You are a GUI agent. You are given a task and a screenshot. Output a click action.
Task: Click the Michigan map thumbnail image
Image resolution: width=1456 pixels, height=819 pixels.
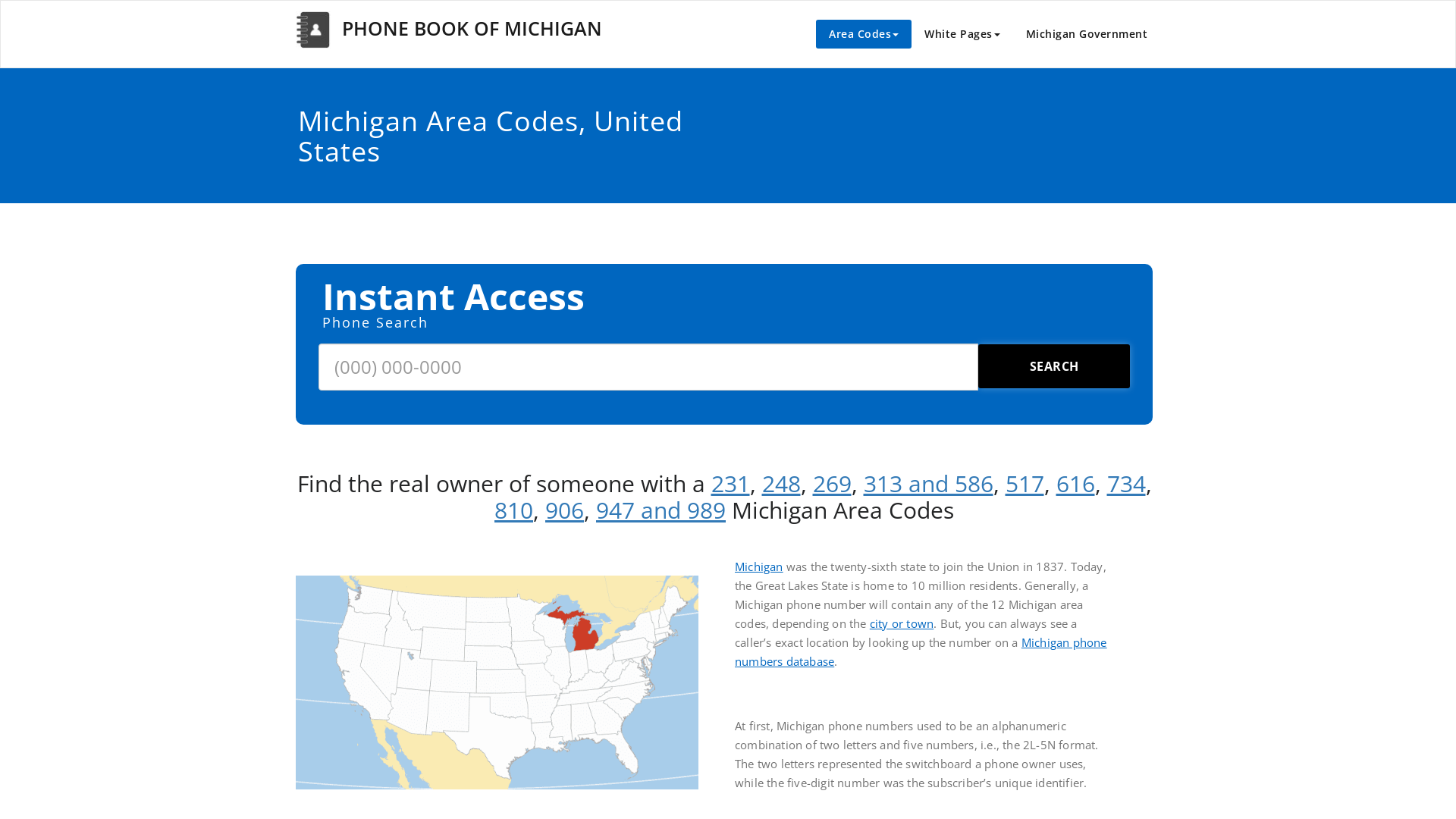point(497,682)
